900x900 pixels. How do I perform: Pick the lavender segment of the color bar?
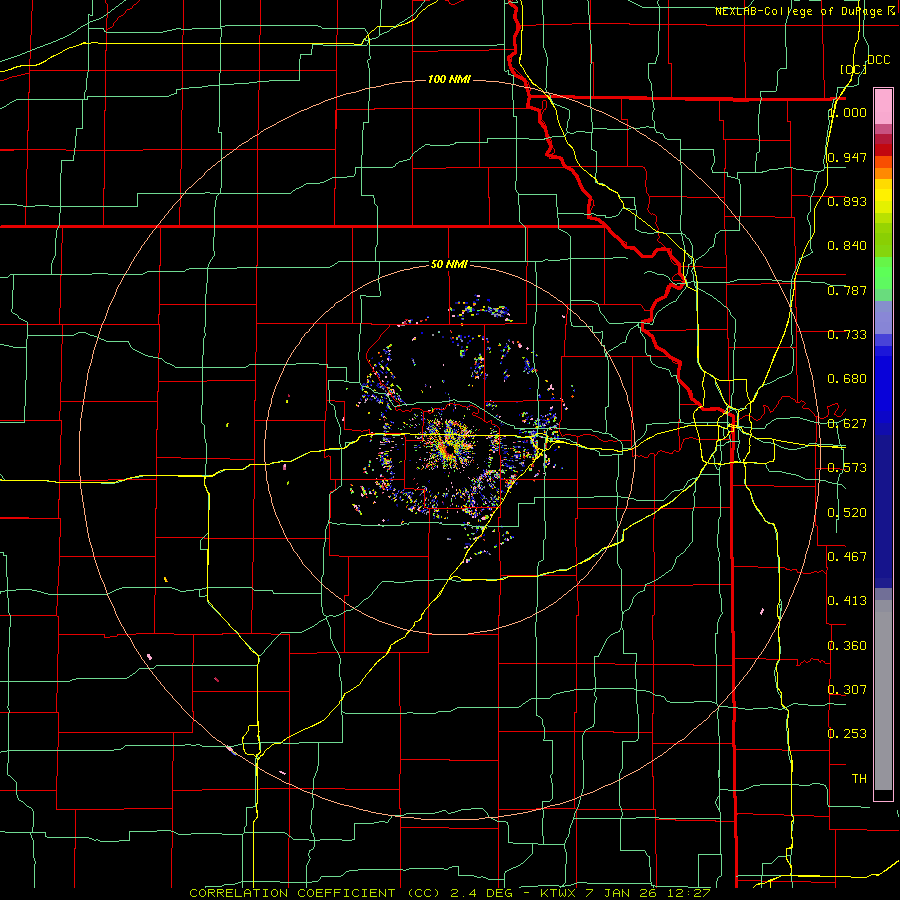click(883, 317)
